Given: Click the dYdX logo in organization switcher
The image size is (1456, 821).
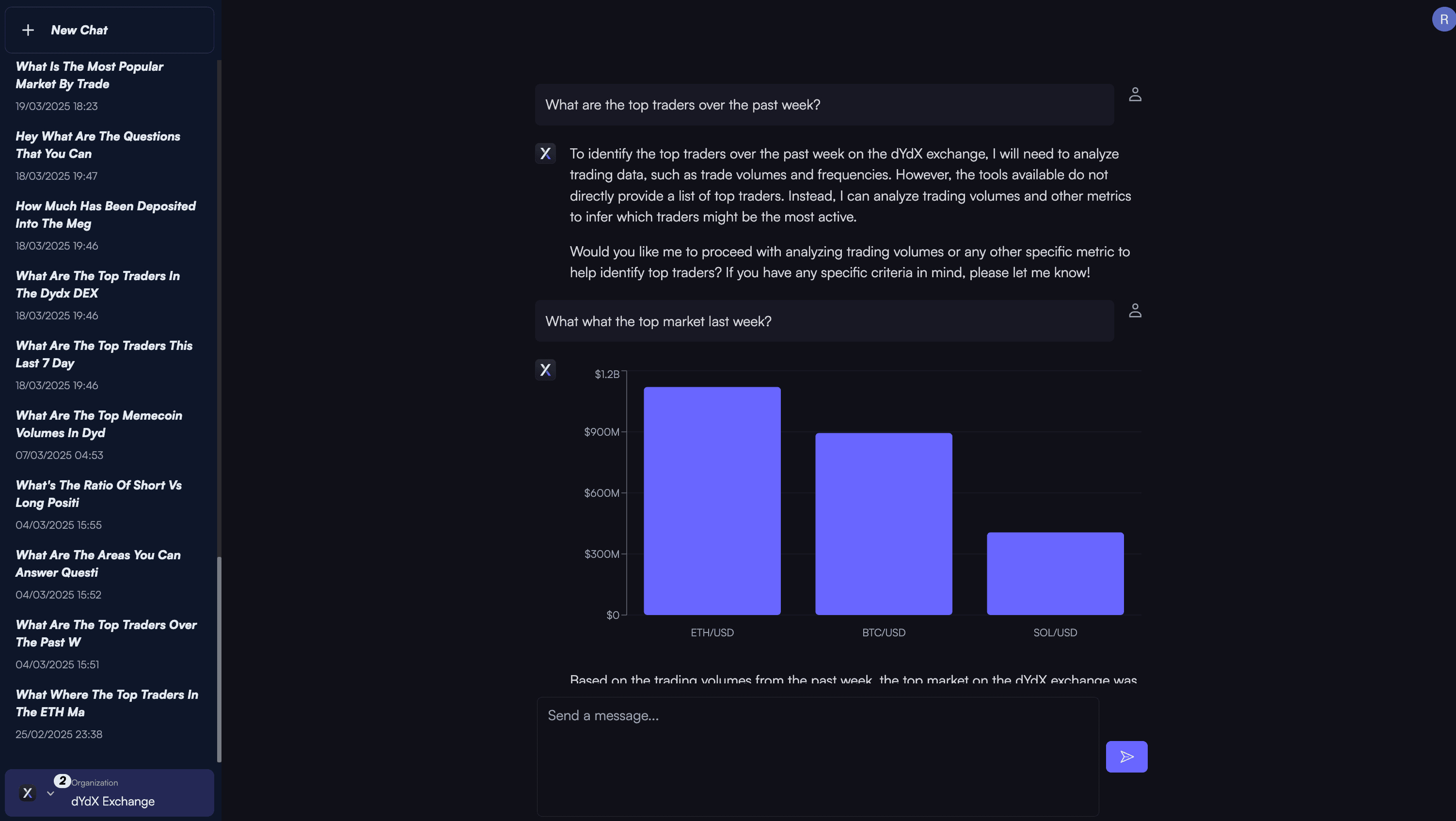Looking at the screenshot, I should click(27, 793).
